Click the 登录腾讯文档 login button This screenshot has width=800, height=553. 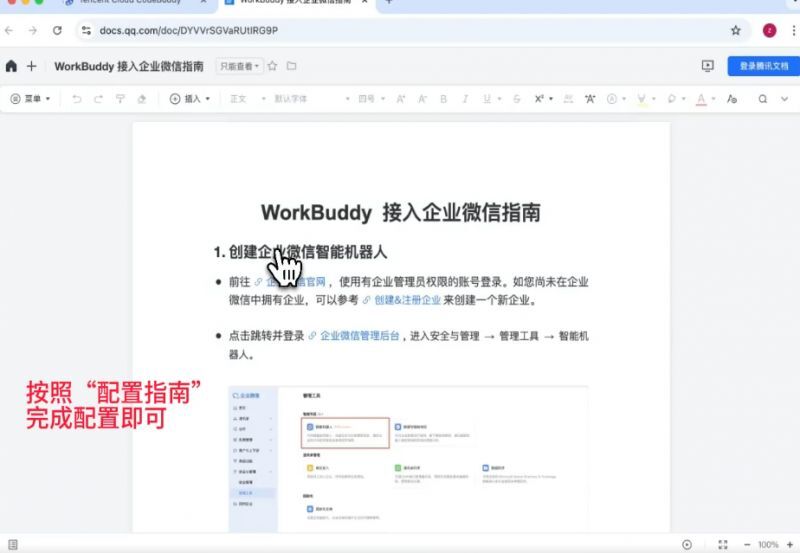tap(763, 66)
